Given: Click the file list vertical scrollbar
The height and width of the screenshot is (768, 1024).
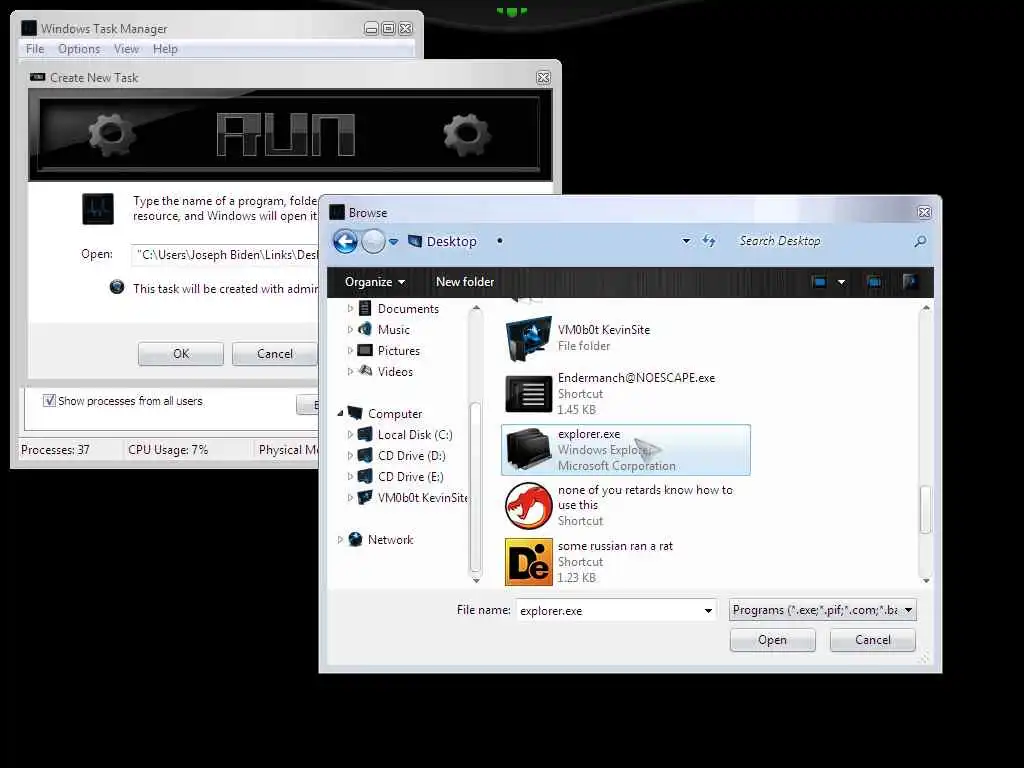Looking at the screenshot, I should pos(925,509).
